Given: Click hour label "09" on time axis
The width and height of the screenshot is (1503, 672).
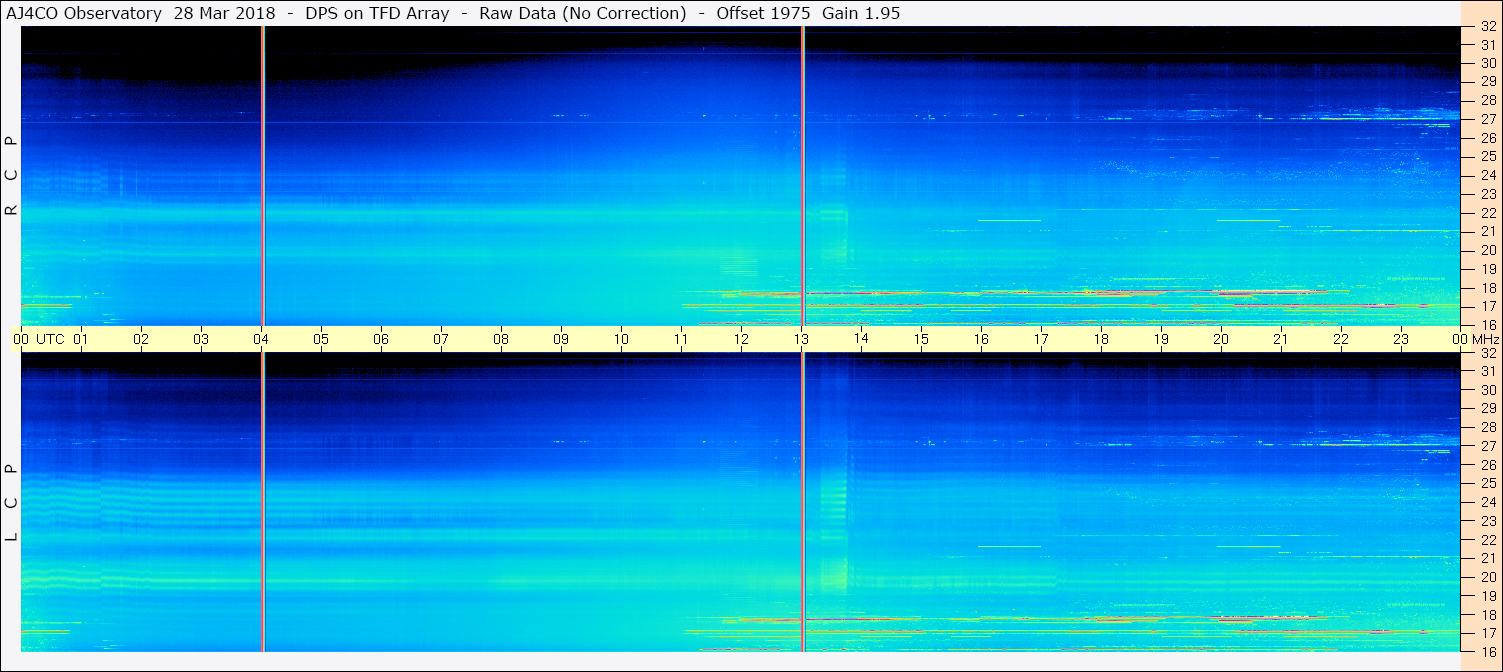Looking at the screenshot, I should 561,339.
